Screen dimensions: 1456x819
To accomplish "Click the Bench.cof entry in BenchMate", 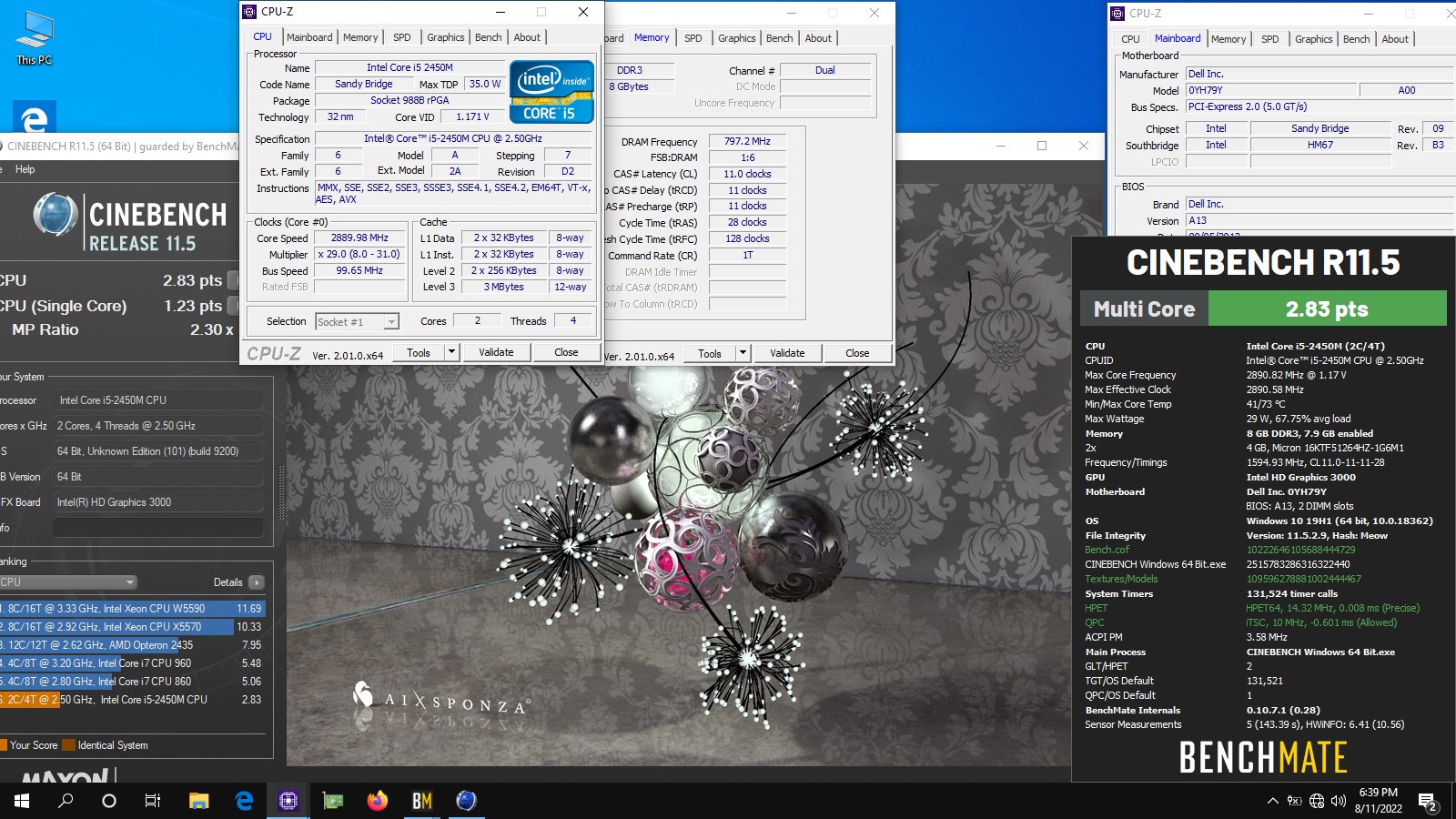I will [x=1107, y=550].
